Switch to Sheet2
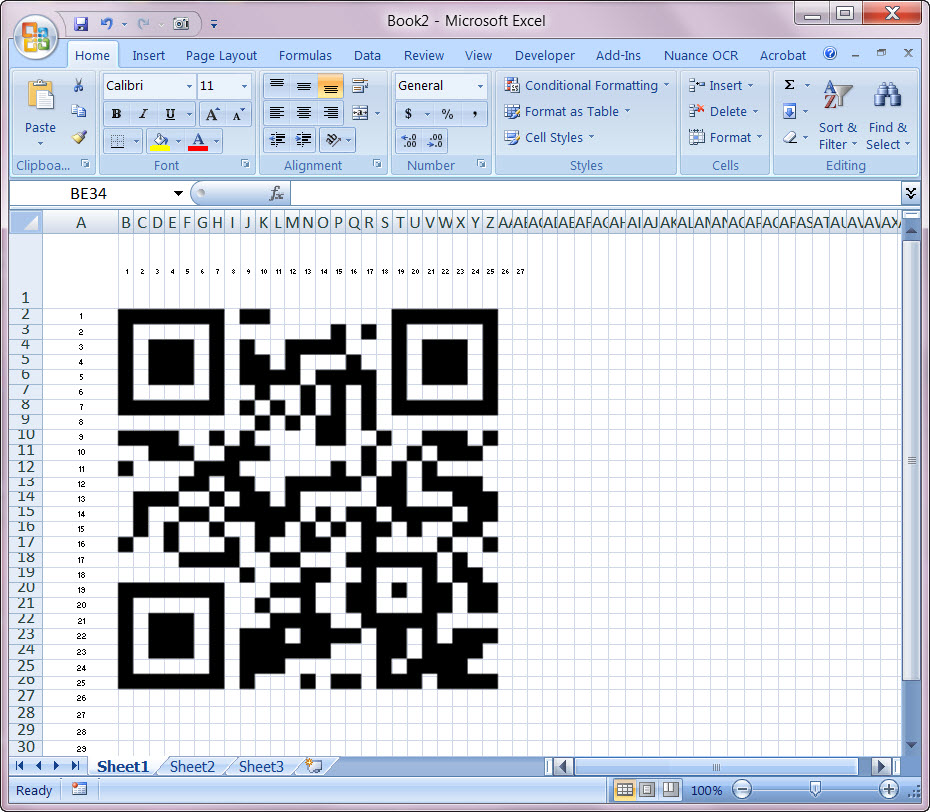Image resolution: width=930 pixels, height=812 pixels. [x=191, y=766]
